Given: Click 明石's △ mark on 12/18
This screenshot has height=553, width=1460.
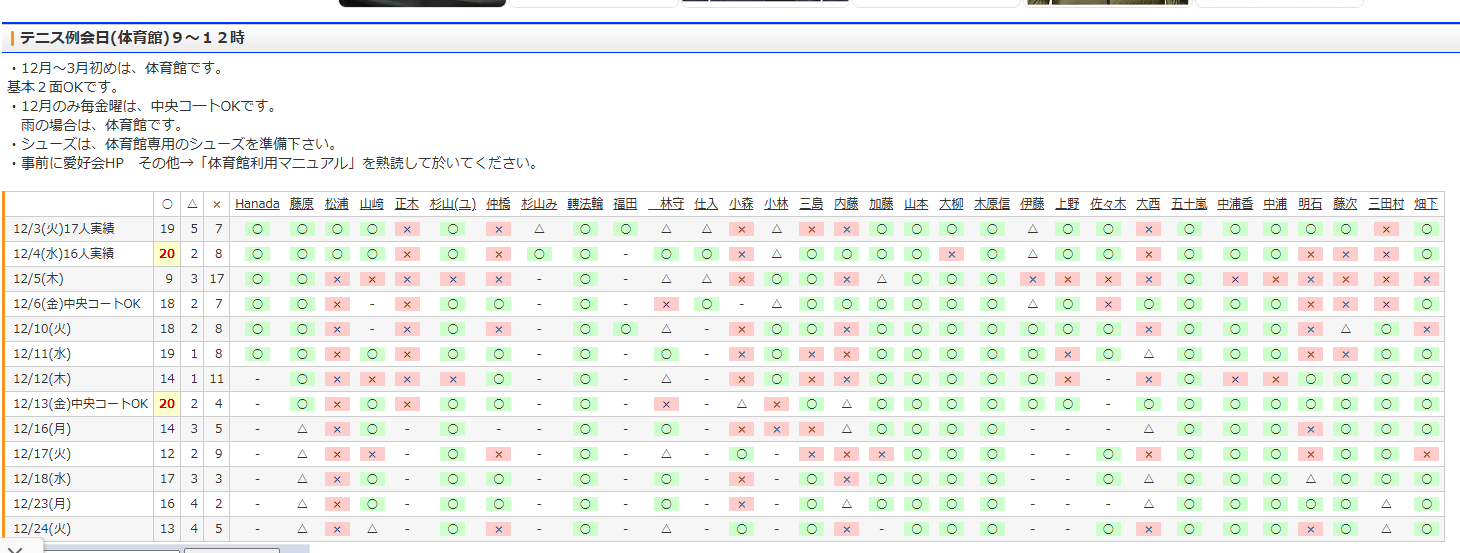Looking at the screenshot, I should click(1309, 479).
